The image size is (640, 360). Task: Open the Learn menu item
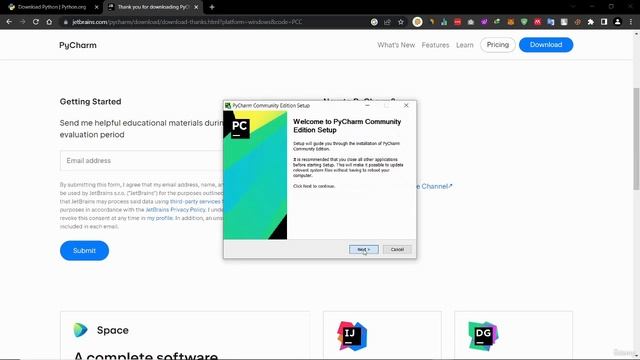click(x=465, y=45)
